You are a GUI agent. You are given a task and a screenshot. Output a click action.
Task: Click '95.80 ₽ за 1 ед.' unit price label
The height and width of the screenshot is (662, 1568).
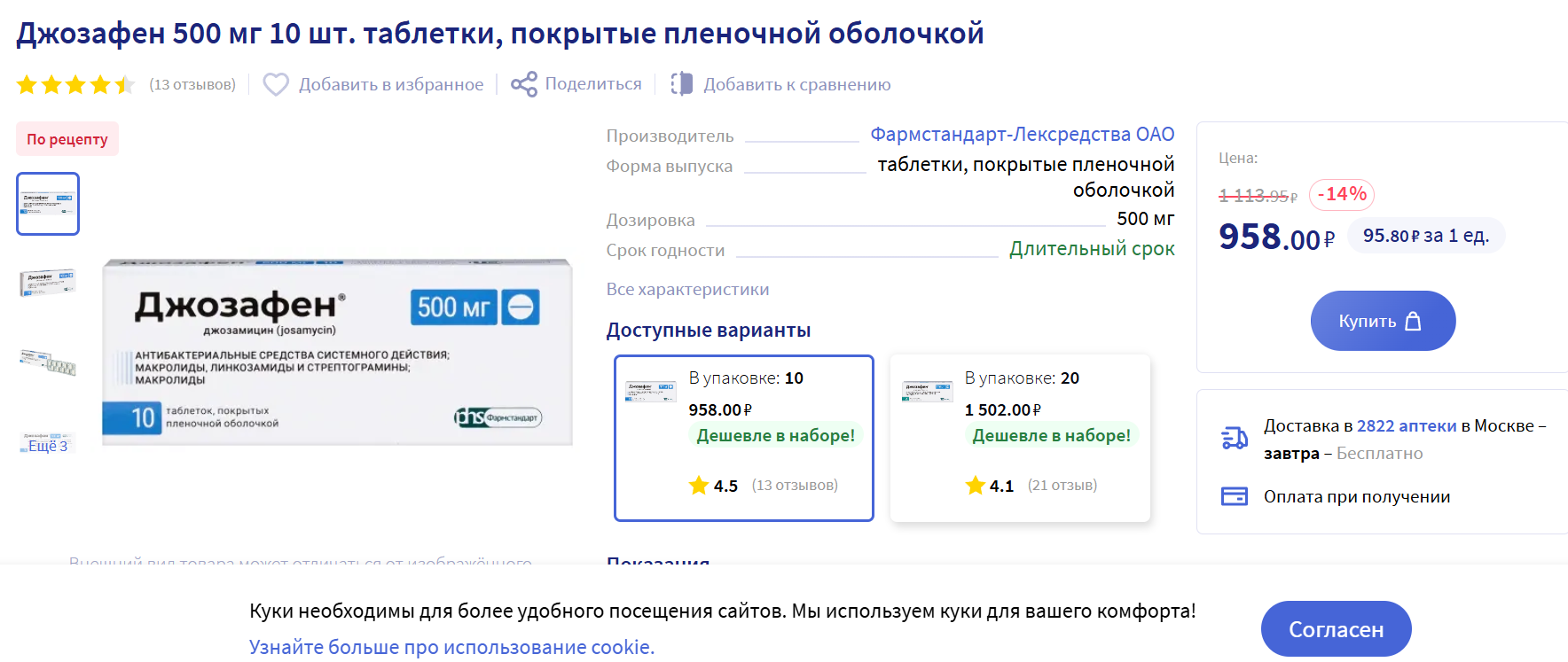(x=1426, y=236)
